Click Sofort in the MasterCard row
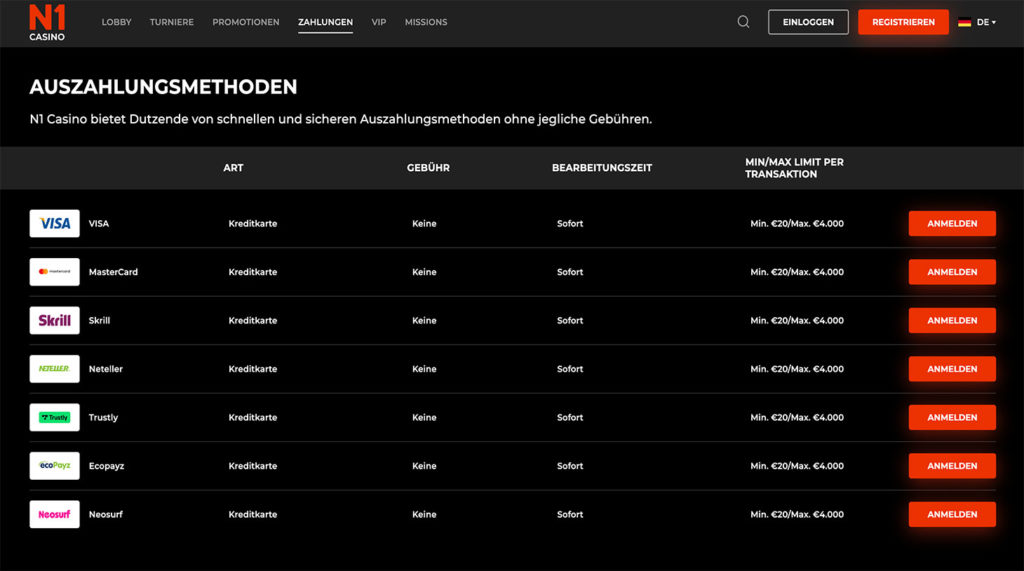Screen dimensions: 1024x571 569,272
